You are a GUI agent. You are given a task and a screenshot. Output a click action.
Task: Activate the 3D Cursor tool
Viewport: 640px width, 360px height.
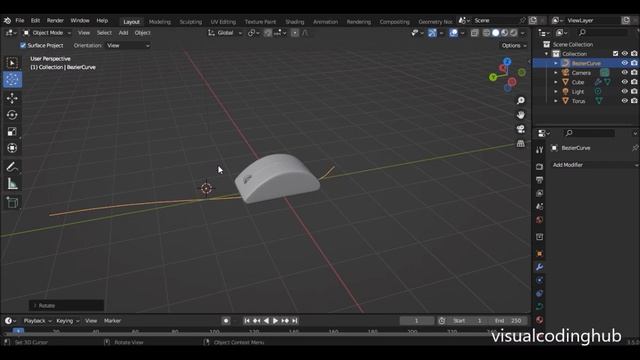(12, 80)
